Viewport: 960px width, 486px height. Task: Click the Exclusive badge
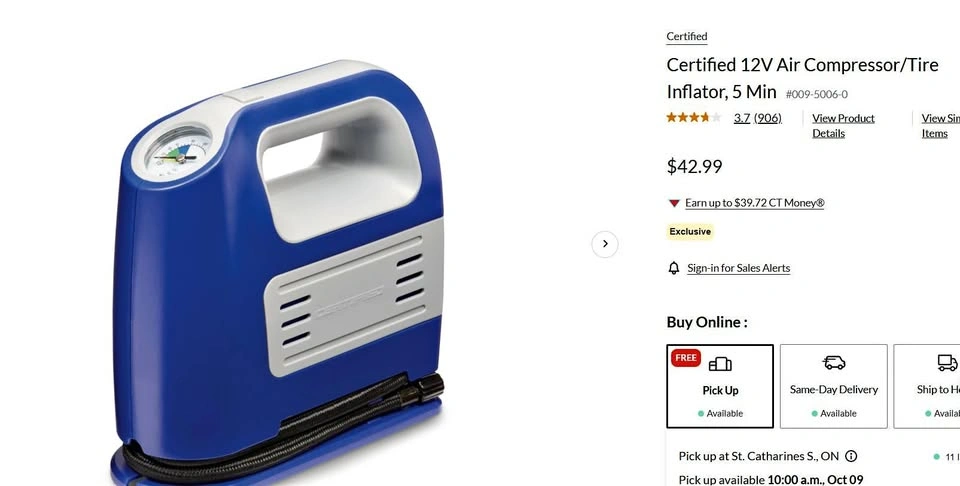pyautogui.click(x=690, y=231)
